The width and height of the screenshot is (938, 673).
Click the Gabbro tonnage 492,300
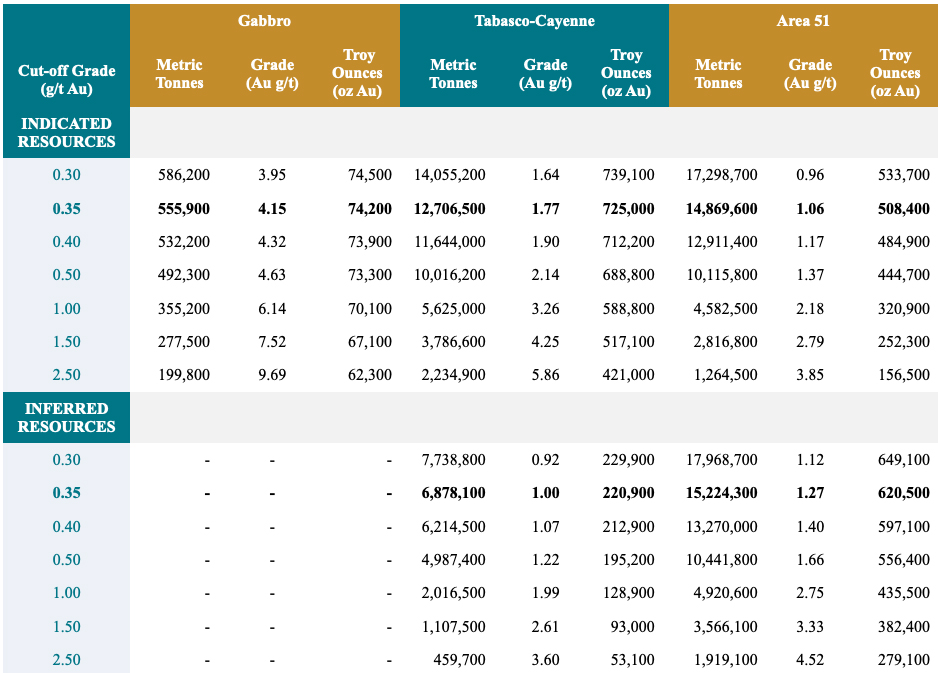[x=184, y=275]
